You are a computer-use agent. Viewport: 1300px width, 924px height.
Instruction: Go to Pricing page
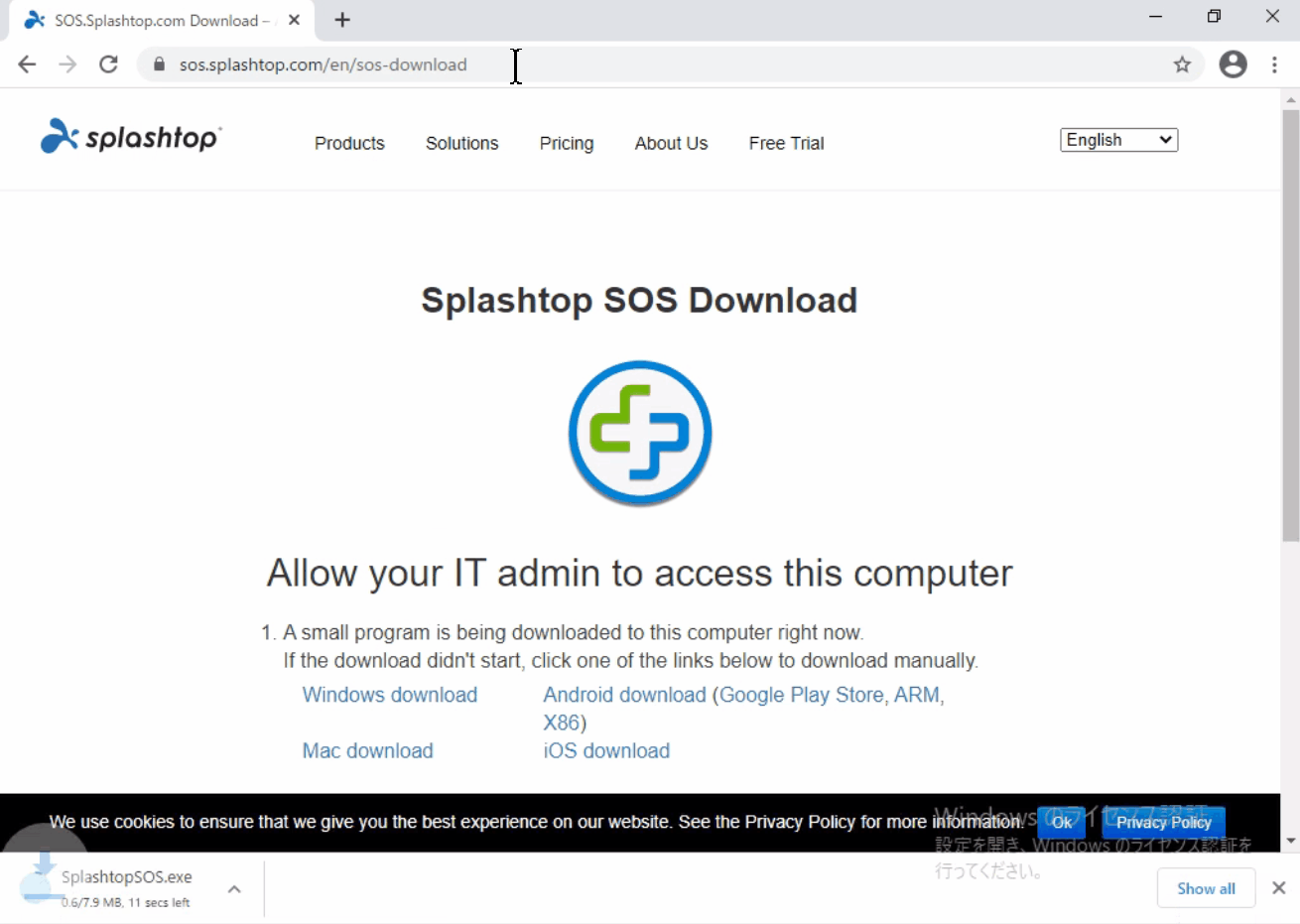567,143
